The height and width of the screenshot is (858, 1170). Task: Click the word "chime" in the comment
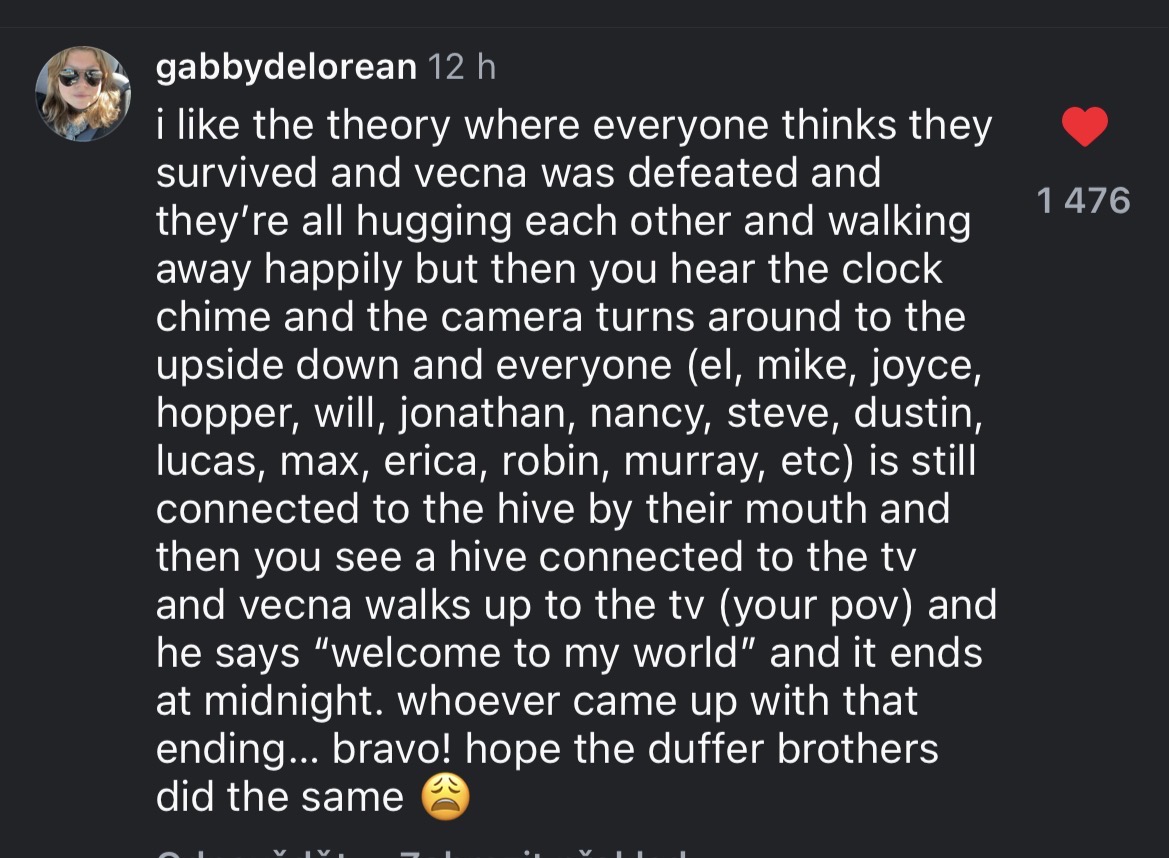(212, 317)
